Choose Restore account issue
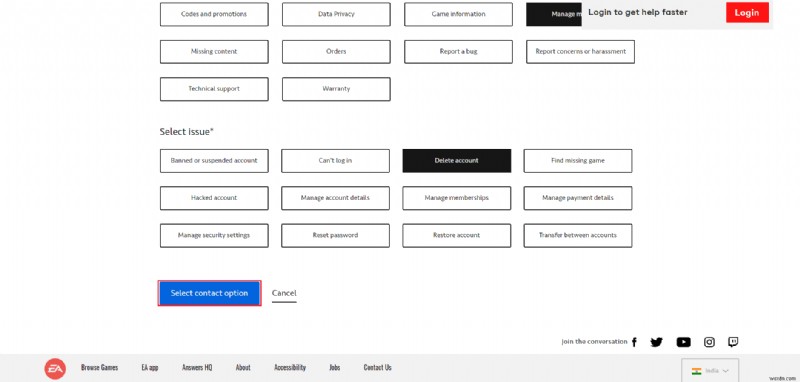 tap(457, 236)
